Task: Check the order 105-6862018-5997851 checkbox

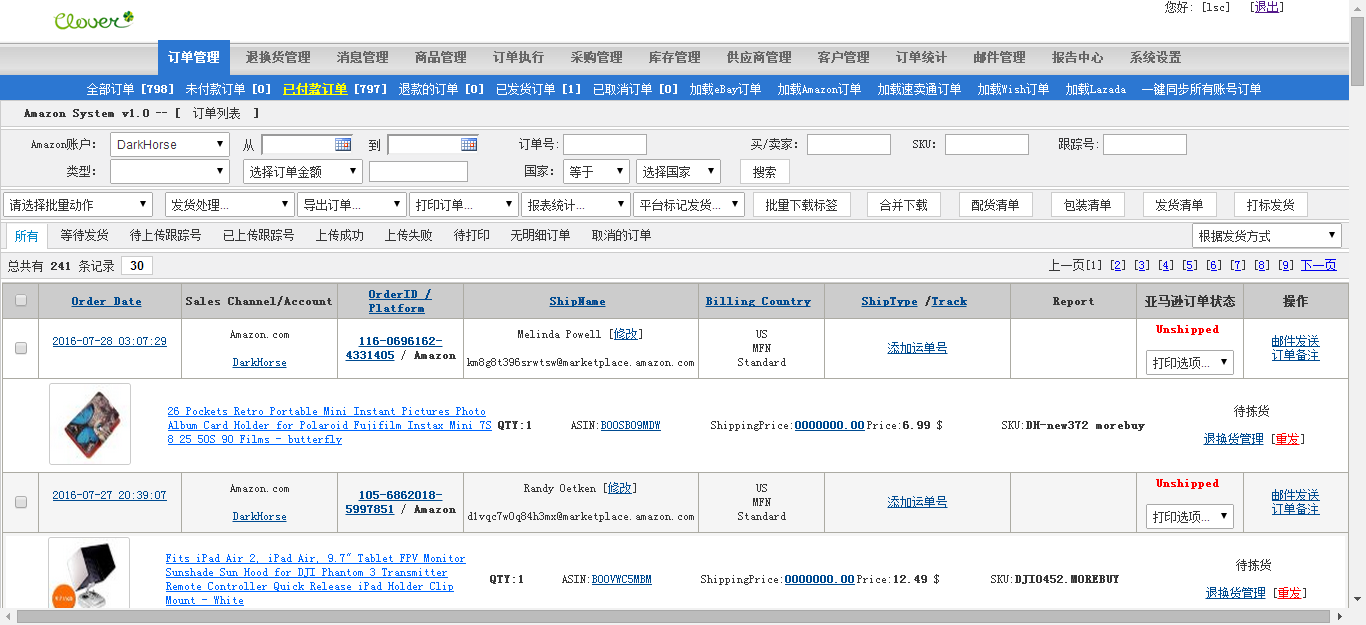Action: click(x=21, y=502)
